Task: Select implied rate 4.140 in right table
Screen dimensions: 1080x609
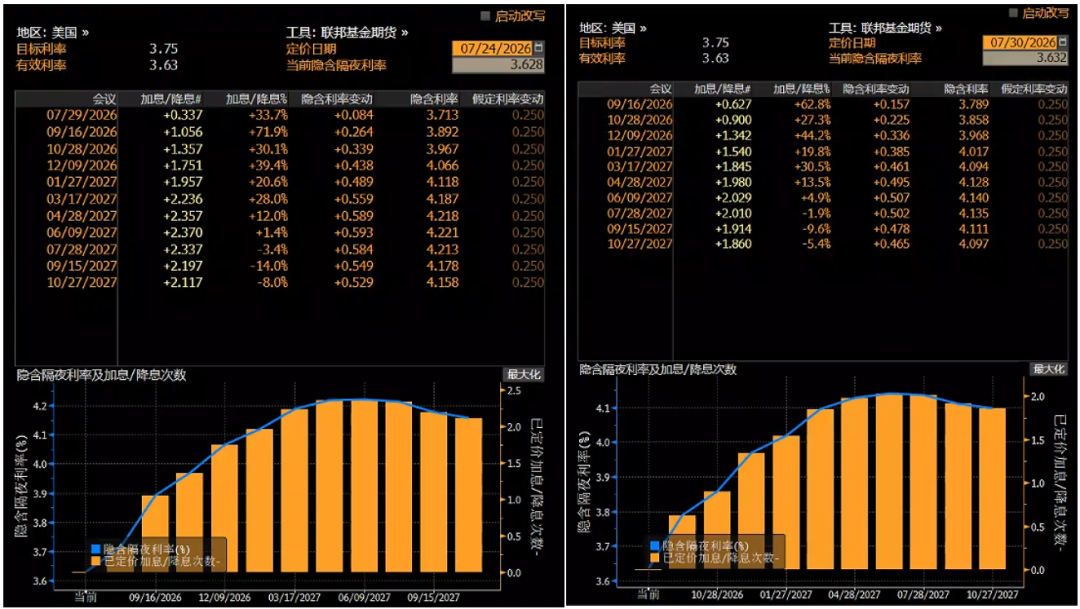Action: click(x=973, y=198)
